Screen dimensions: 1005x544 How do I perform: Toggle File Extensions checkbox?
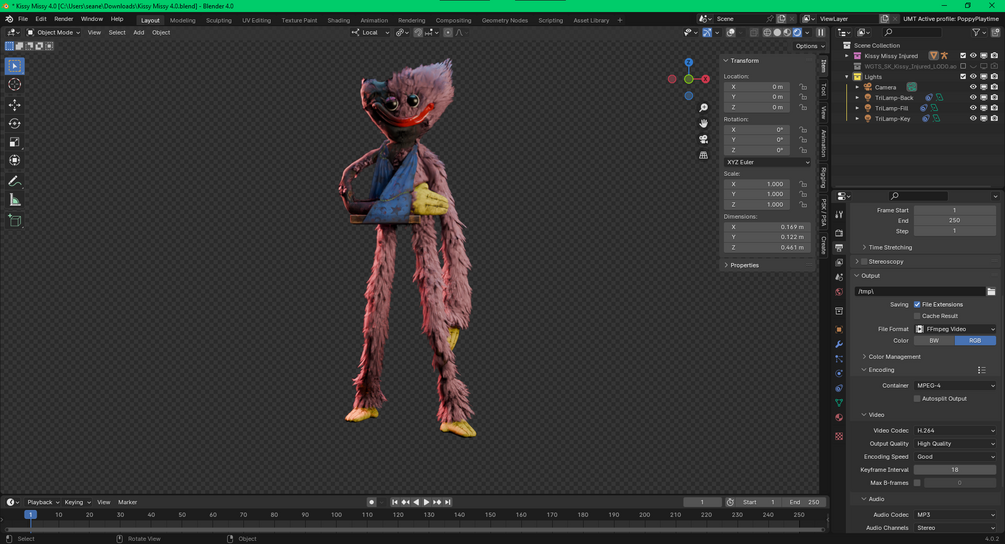point(917,304)
